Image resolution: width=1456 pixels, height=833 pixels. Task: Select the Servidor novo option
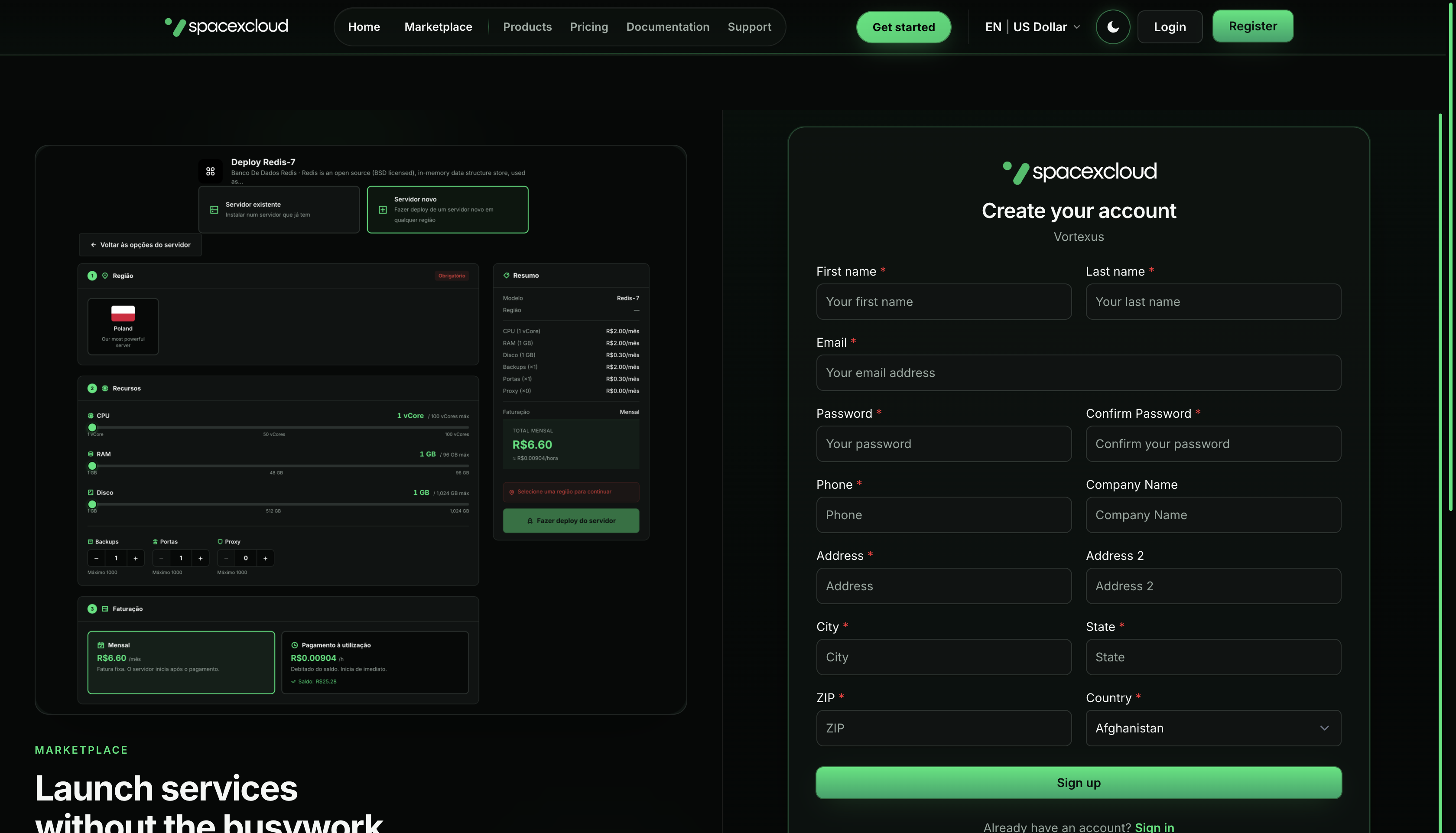(x=448, y=209)
